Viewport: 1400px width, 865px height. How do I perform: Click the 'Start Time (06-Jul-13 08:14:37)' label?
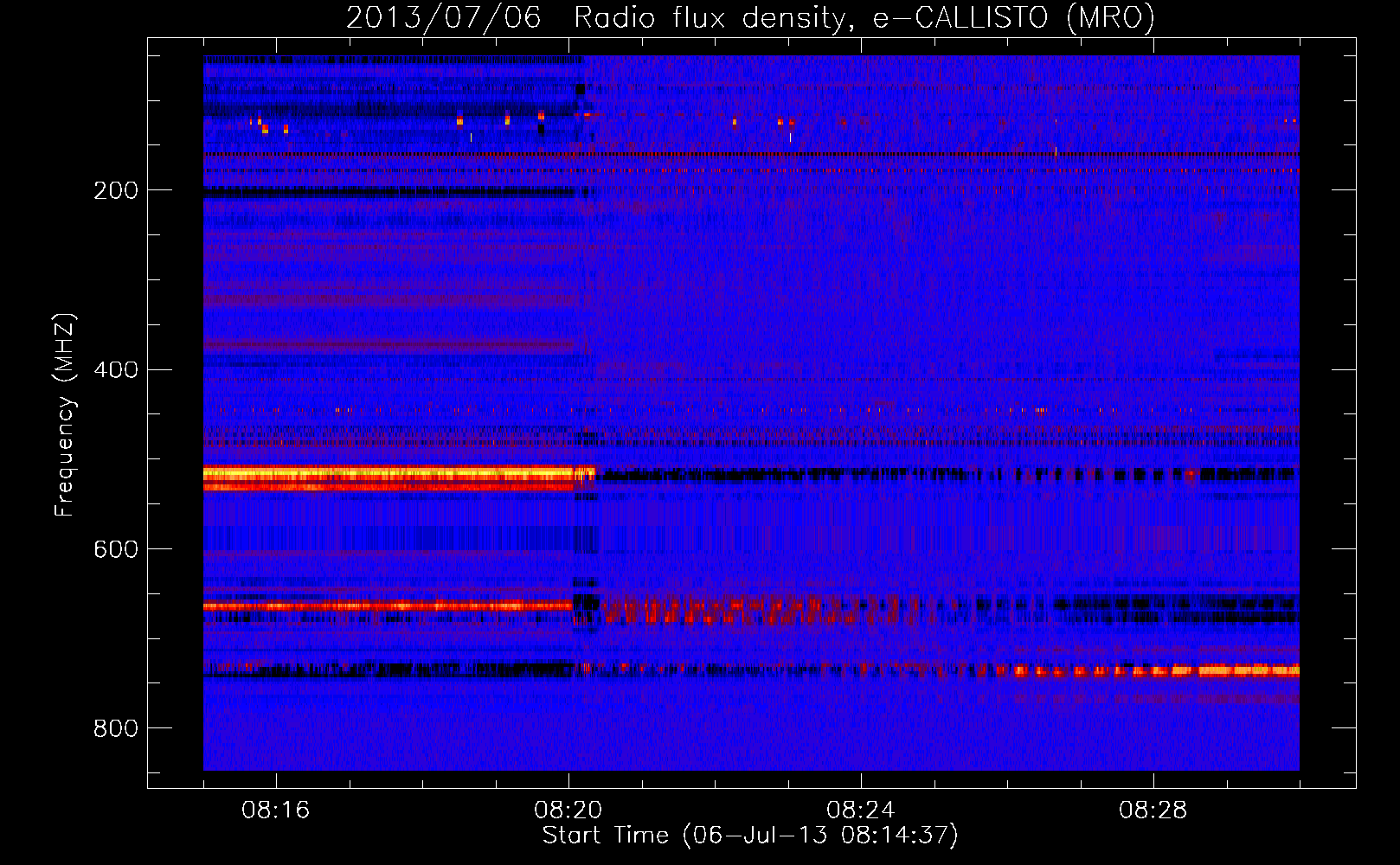tap(750, 836)
